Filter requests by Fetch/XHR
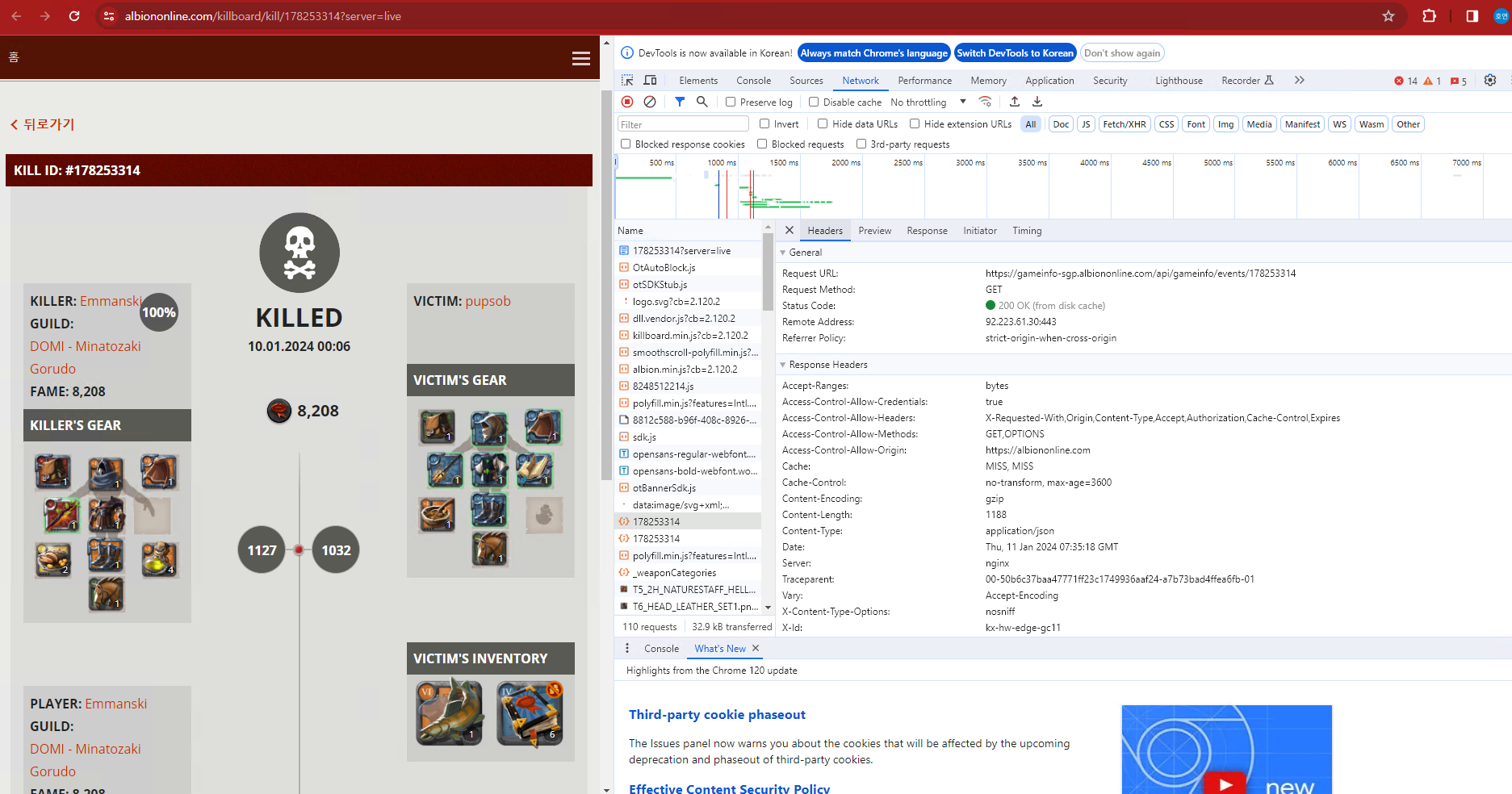The height and width of the screenshot is (794, 1512). pyautogui.click(x=1124, y=124)
